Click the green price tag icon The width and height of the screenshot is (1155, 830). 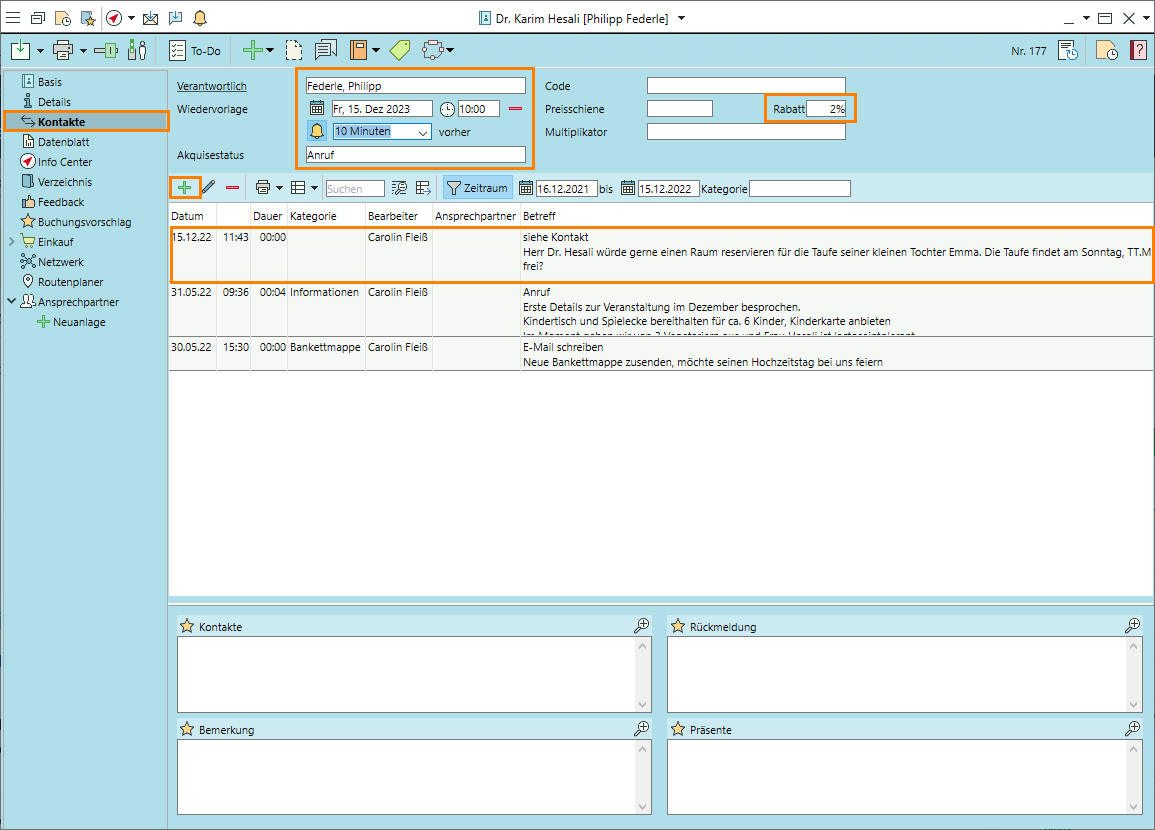tap(400, 50)
